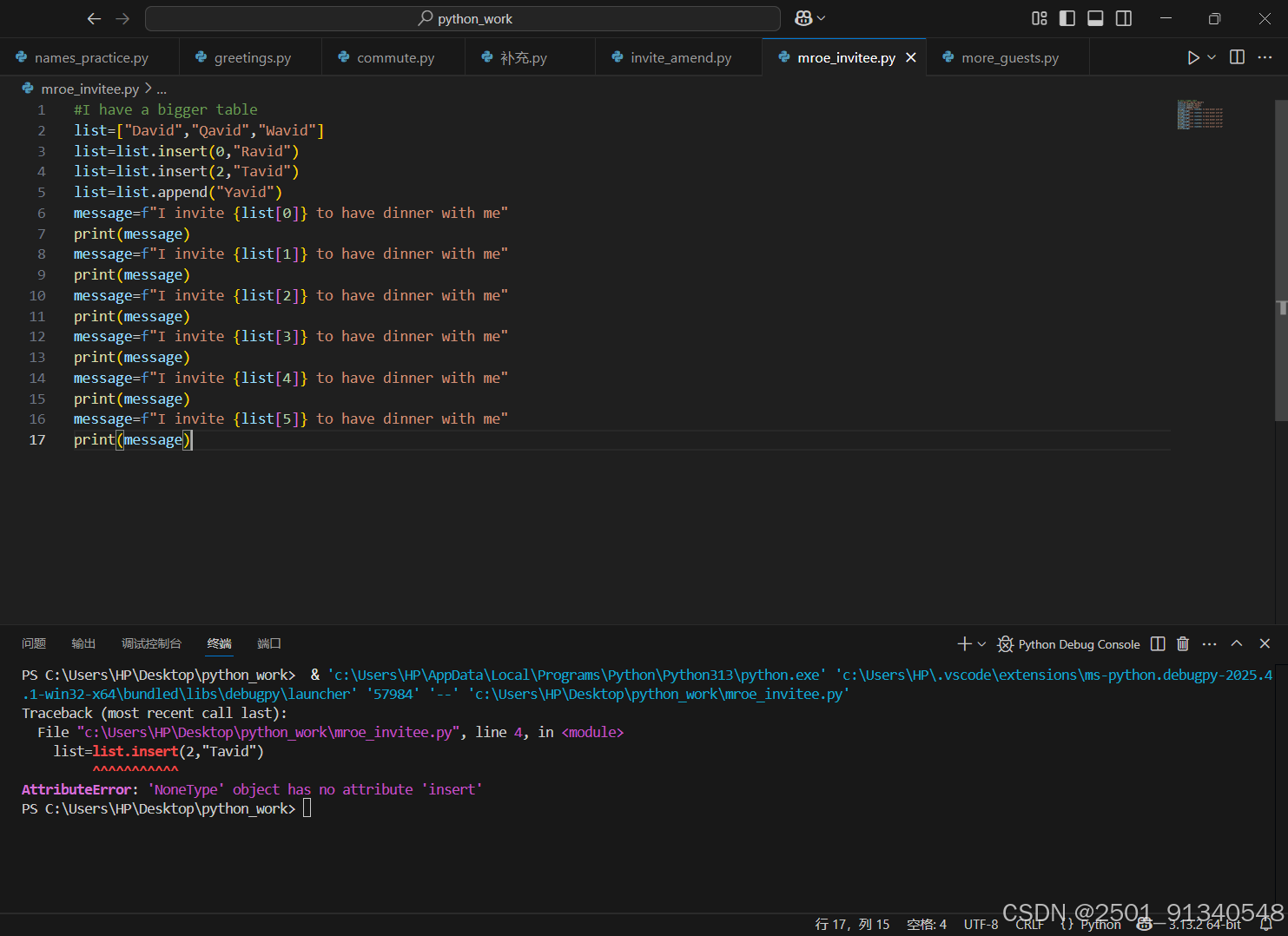Click the python_work search box
Viewport: 1288px width, 936px height.
(x=463, y=18)
